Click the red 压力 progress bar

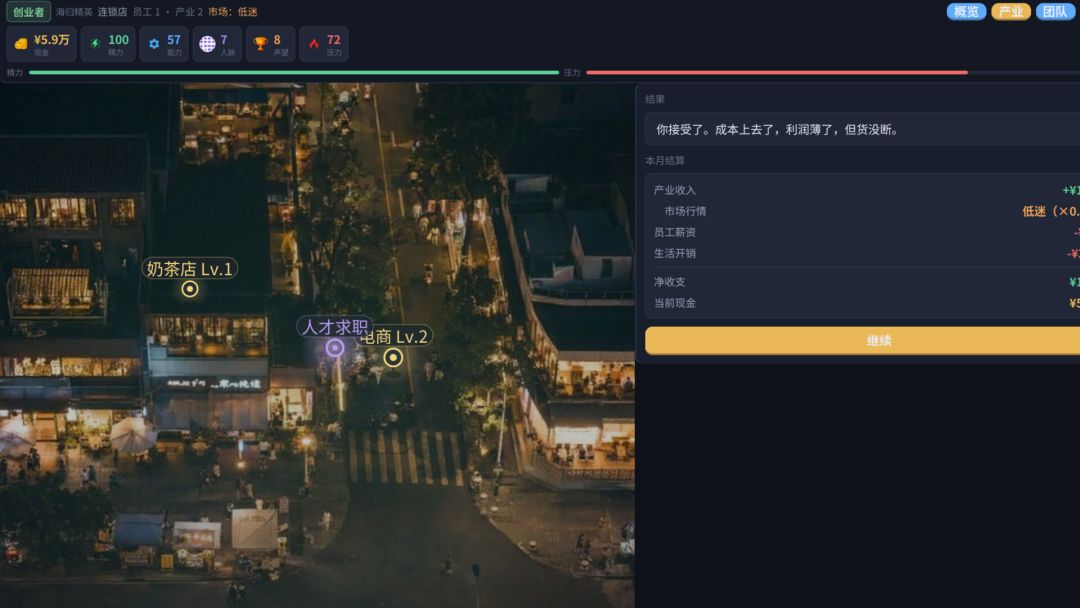click(x=777, y=72)
